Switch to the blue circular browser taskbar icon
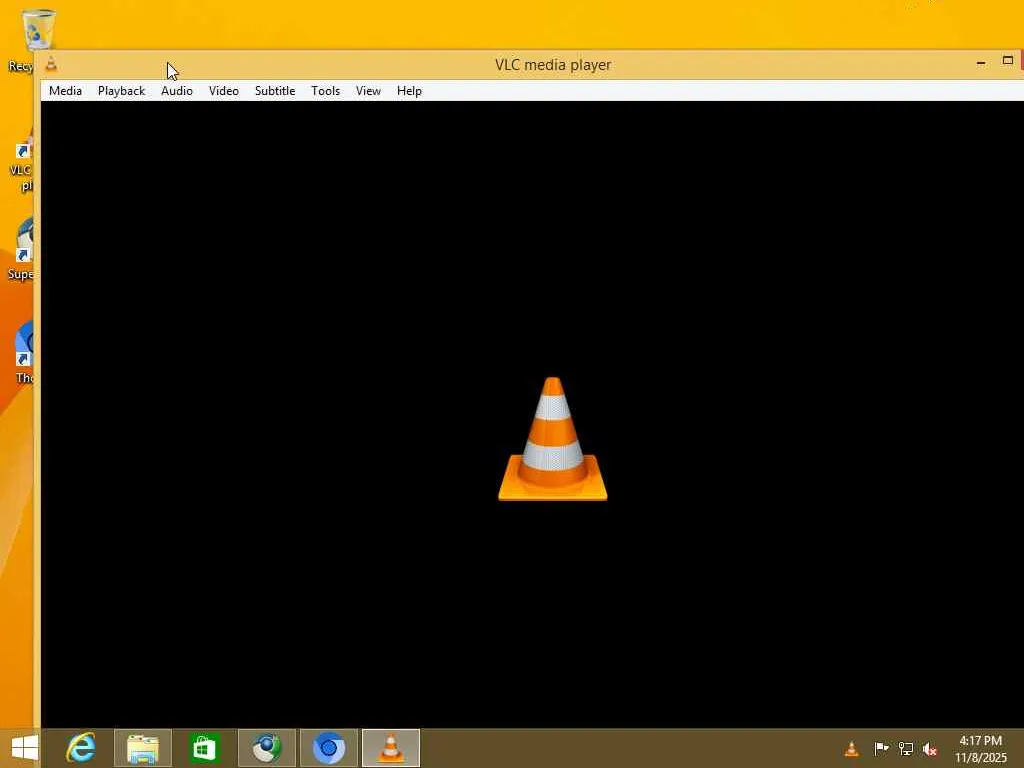This screenshot has width=1024, height=768. [328, 748]
